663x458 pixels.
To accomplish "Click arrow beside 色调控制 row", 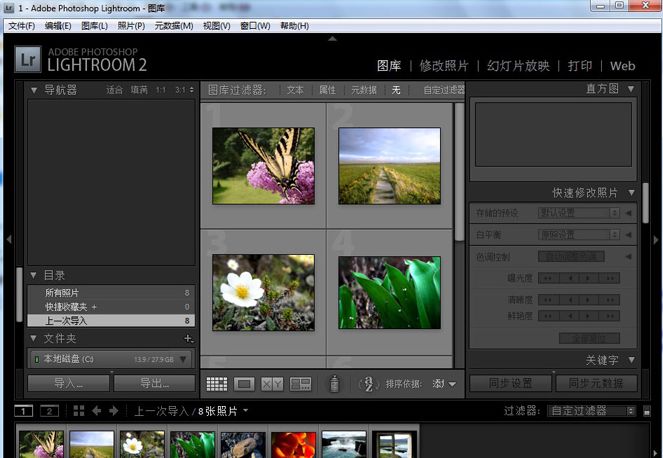I will (629, 256).
